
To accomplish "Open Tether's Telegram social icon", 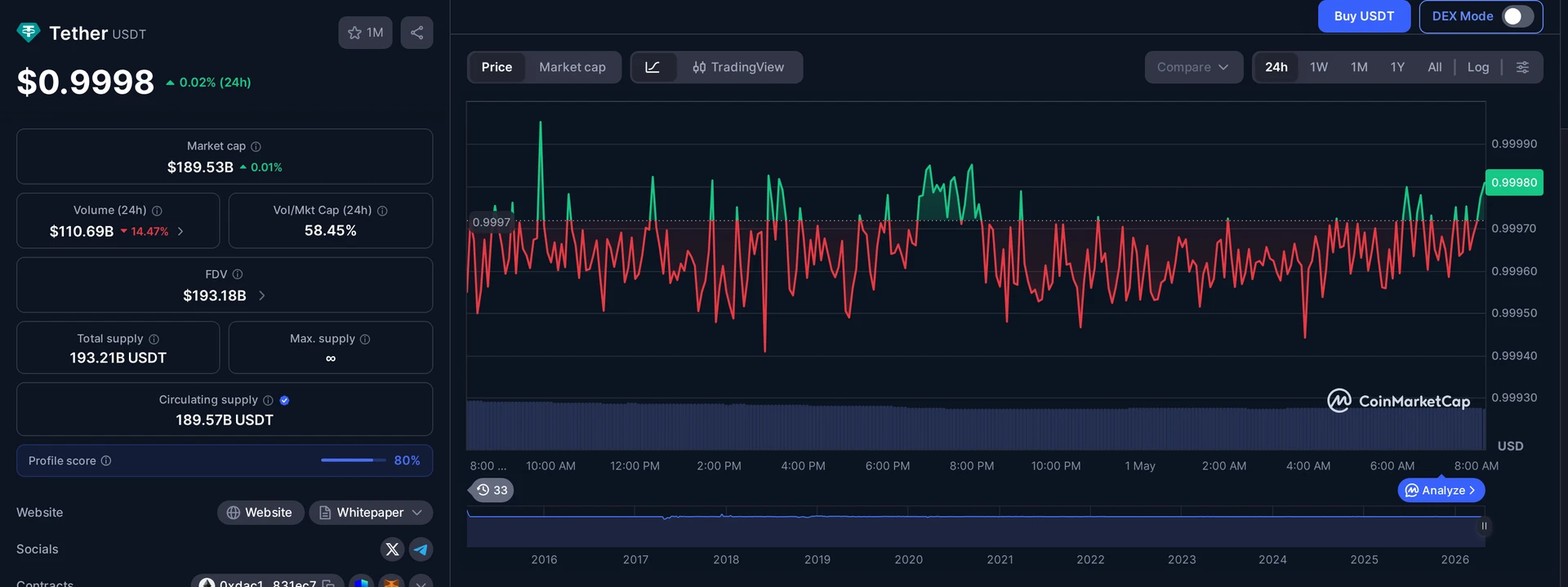I will [x=421, y=549].
